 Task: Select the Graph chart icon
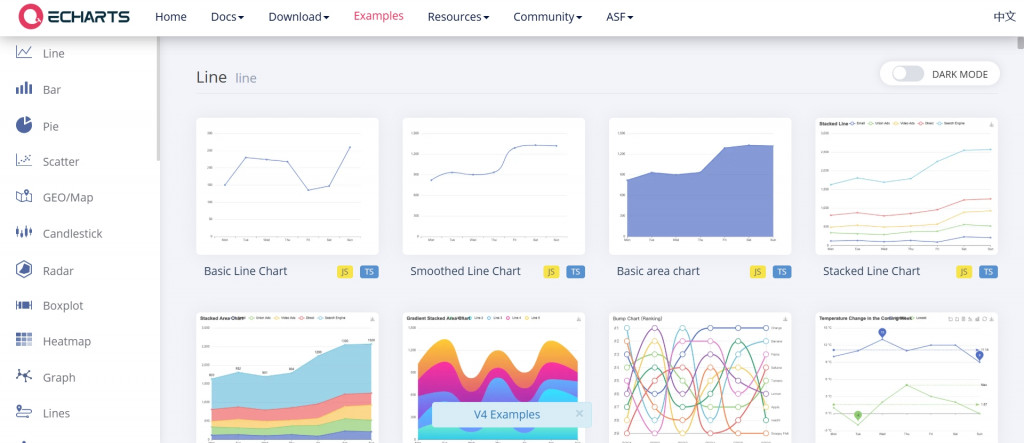(24, 376)
